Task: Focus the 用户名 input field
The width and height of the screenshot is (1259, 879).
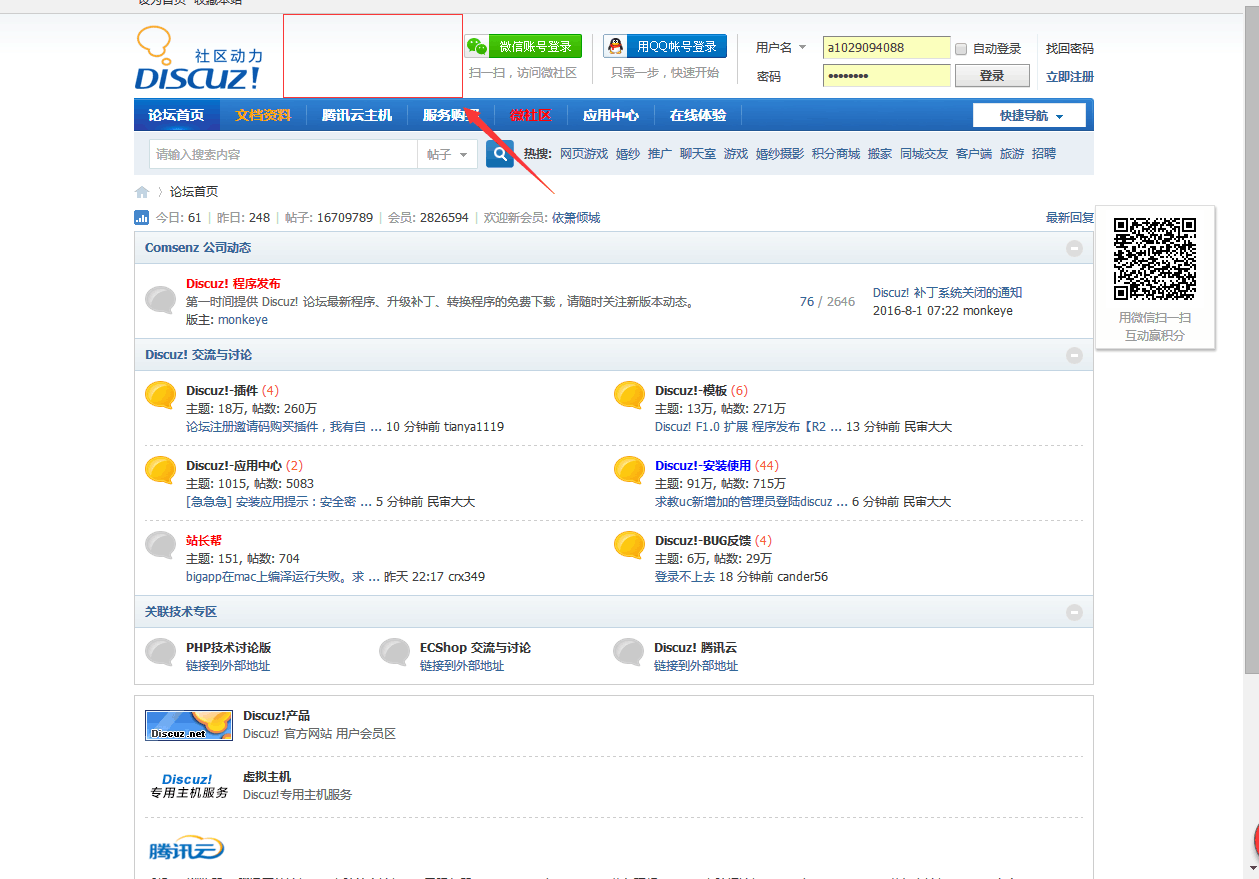Action: pyautogui.click(x=886, y=47)
